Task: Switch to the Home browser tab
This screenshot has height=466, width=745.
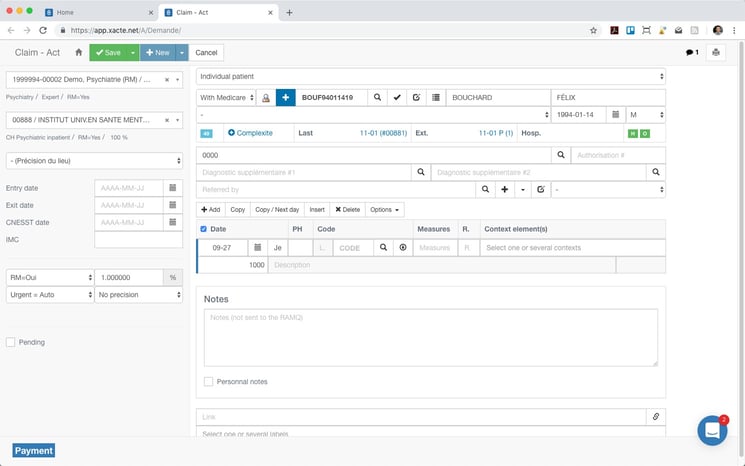Action: pyautogui.click(x=97, y=12)
